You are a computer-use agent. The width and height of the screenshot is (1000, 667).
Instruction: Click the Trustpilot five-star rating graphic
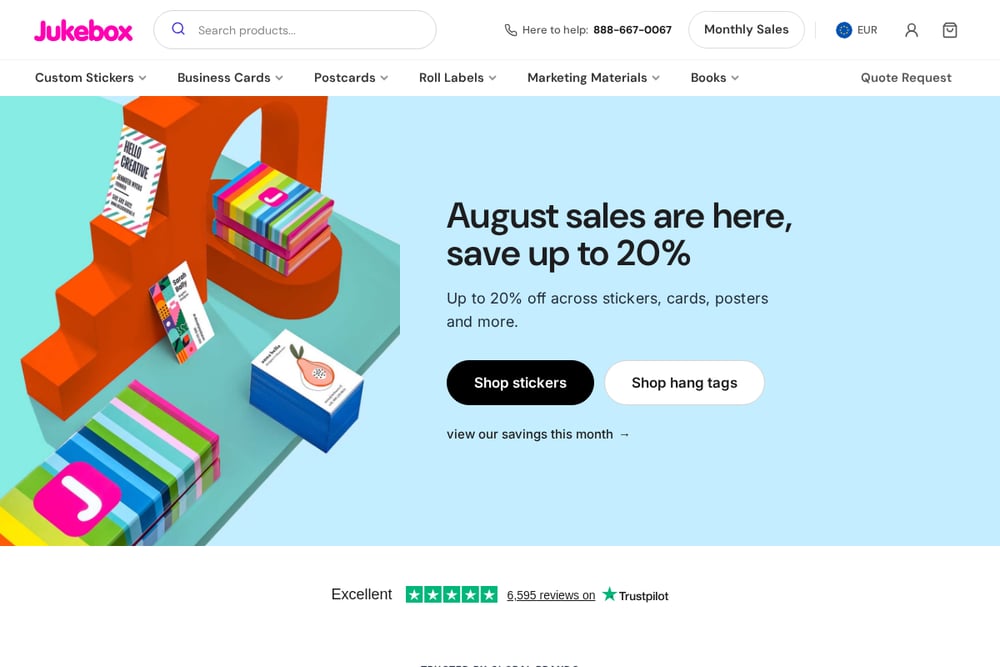point(452,594)
